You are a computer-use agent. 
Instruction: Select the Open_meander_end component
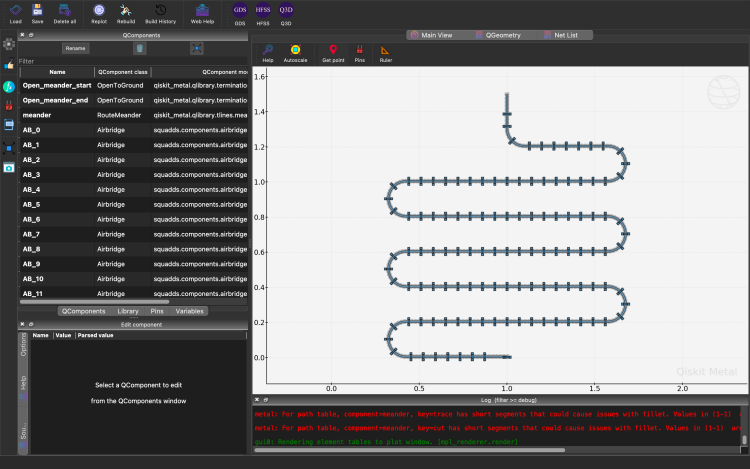[134, 100]
